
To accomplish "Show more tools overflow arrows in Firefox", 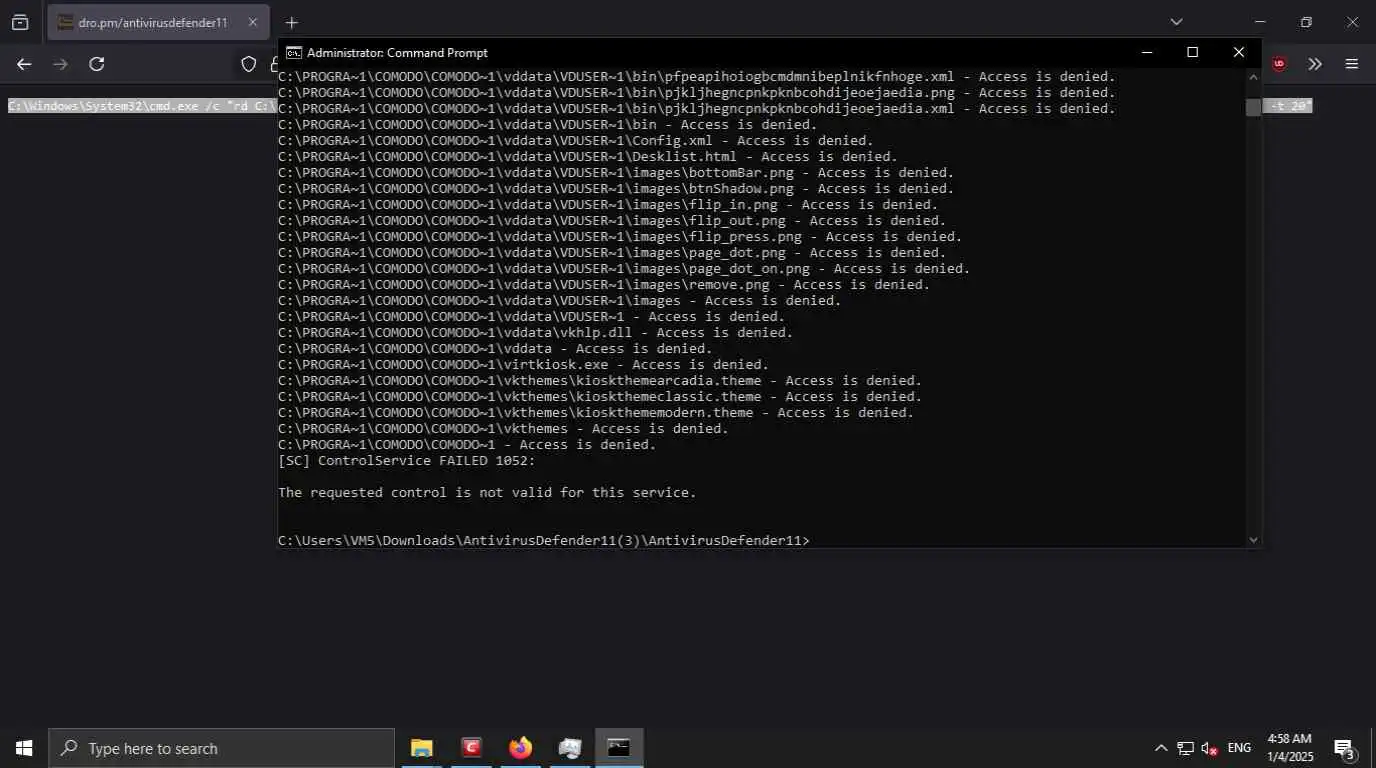I will click(1315, 64).
